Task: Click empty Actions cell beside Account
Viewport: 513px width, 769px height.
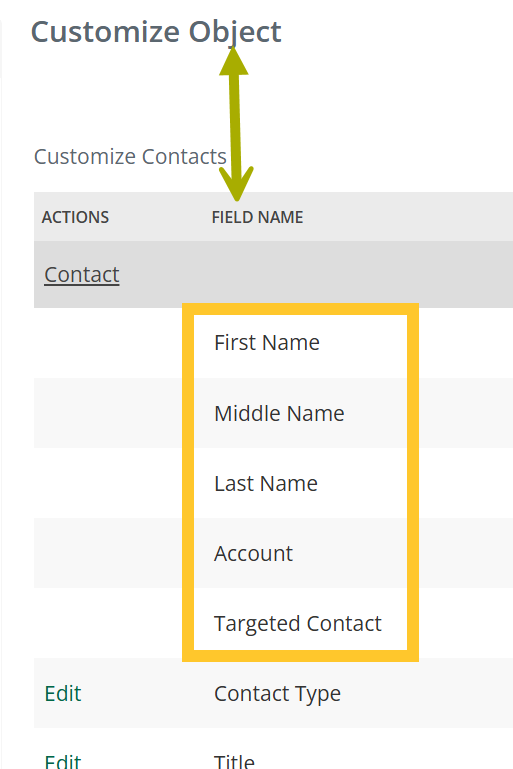Action: 108,553
